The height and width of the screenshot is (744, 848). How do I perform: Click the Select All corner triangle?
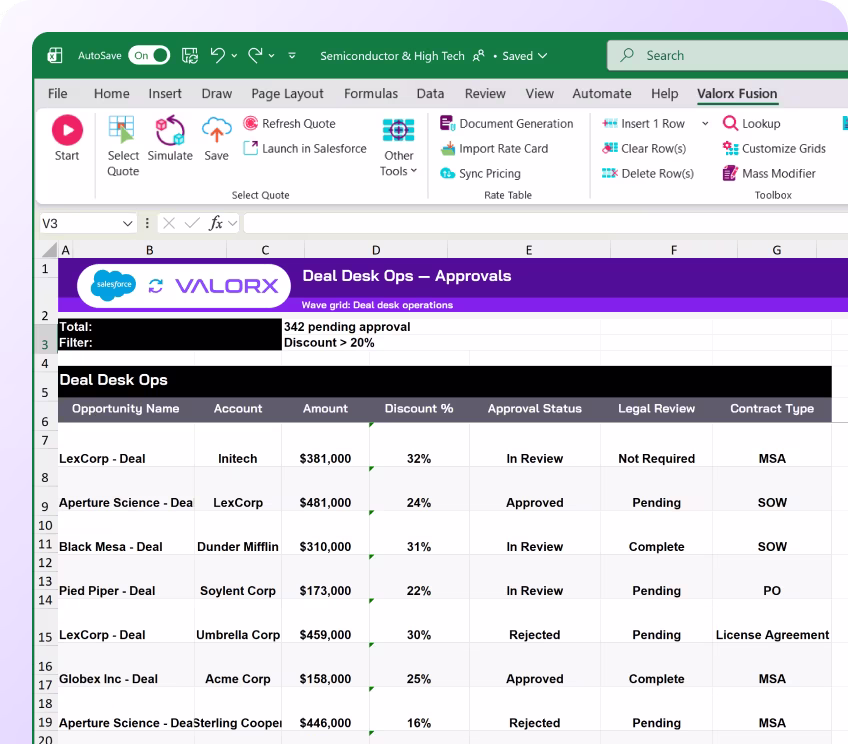(x=49, y=249)
